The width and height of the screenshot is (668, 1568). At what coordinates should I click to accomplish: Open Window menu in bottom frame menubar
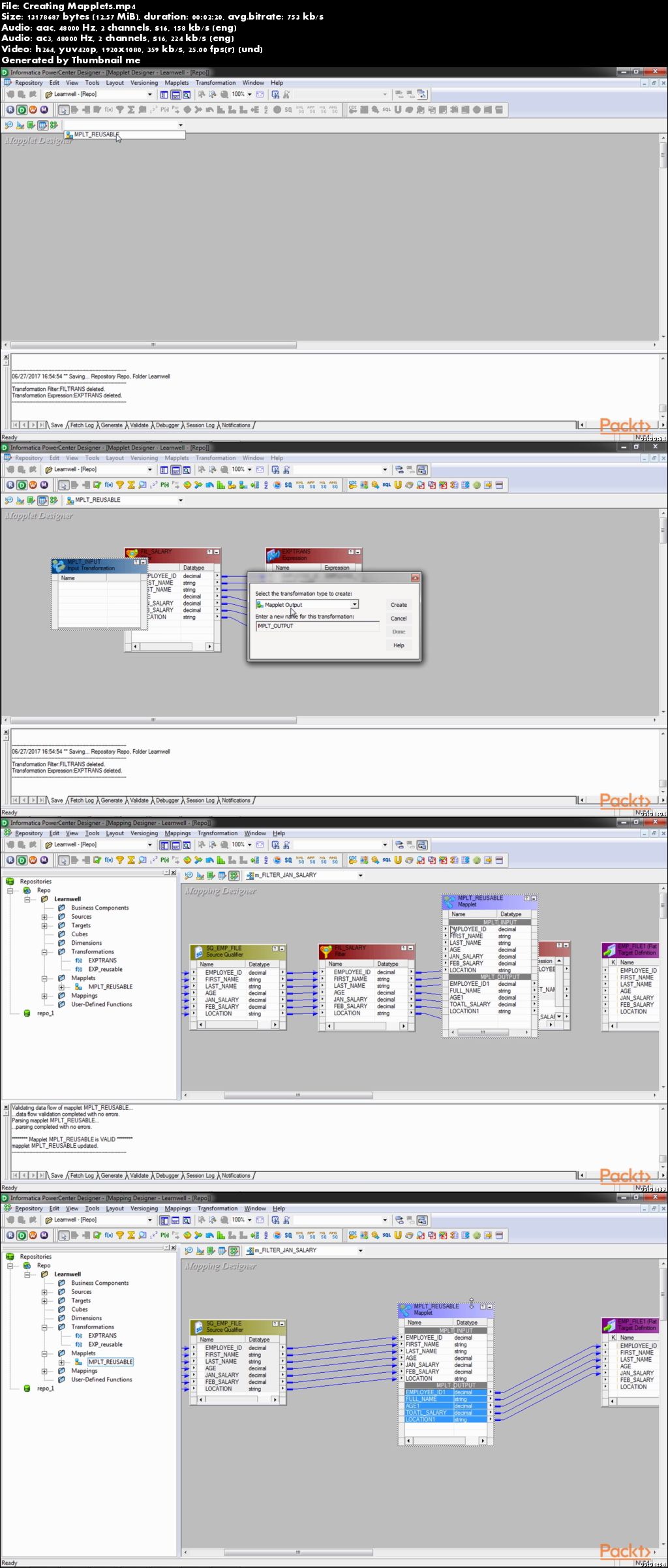tap(255, 1208)
